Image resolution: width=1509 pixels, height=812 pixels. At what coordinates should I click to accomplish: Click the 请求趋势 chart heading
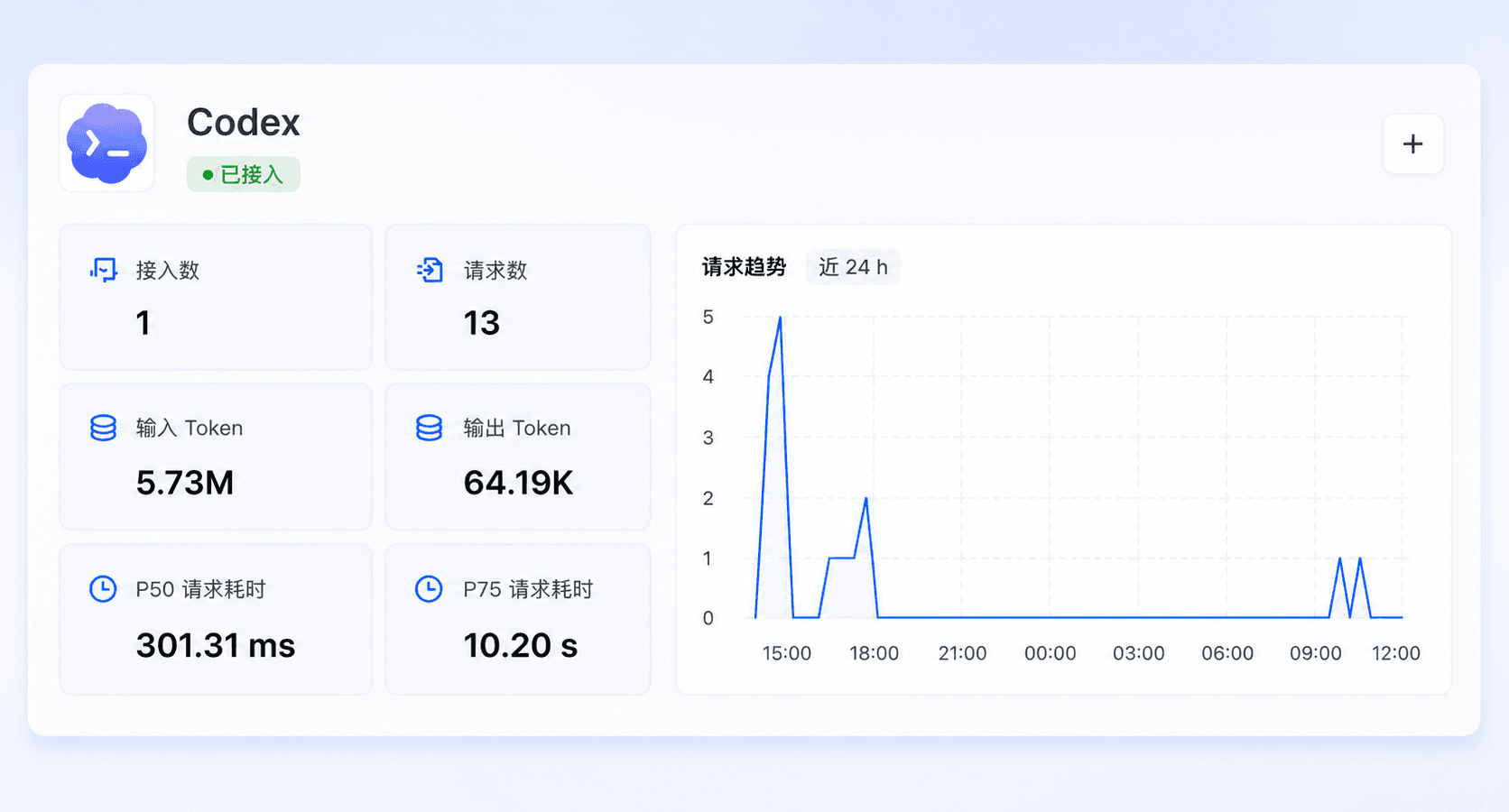(x=745, y=267)
